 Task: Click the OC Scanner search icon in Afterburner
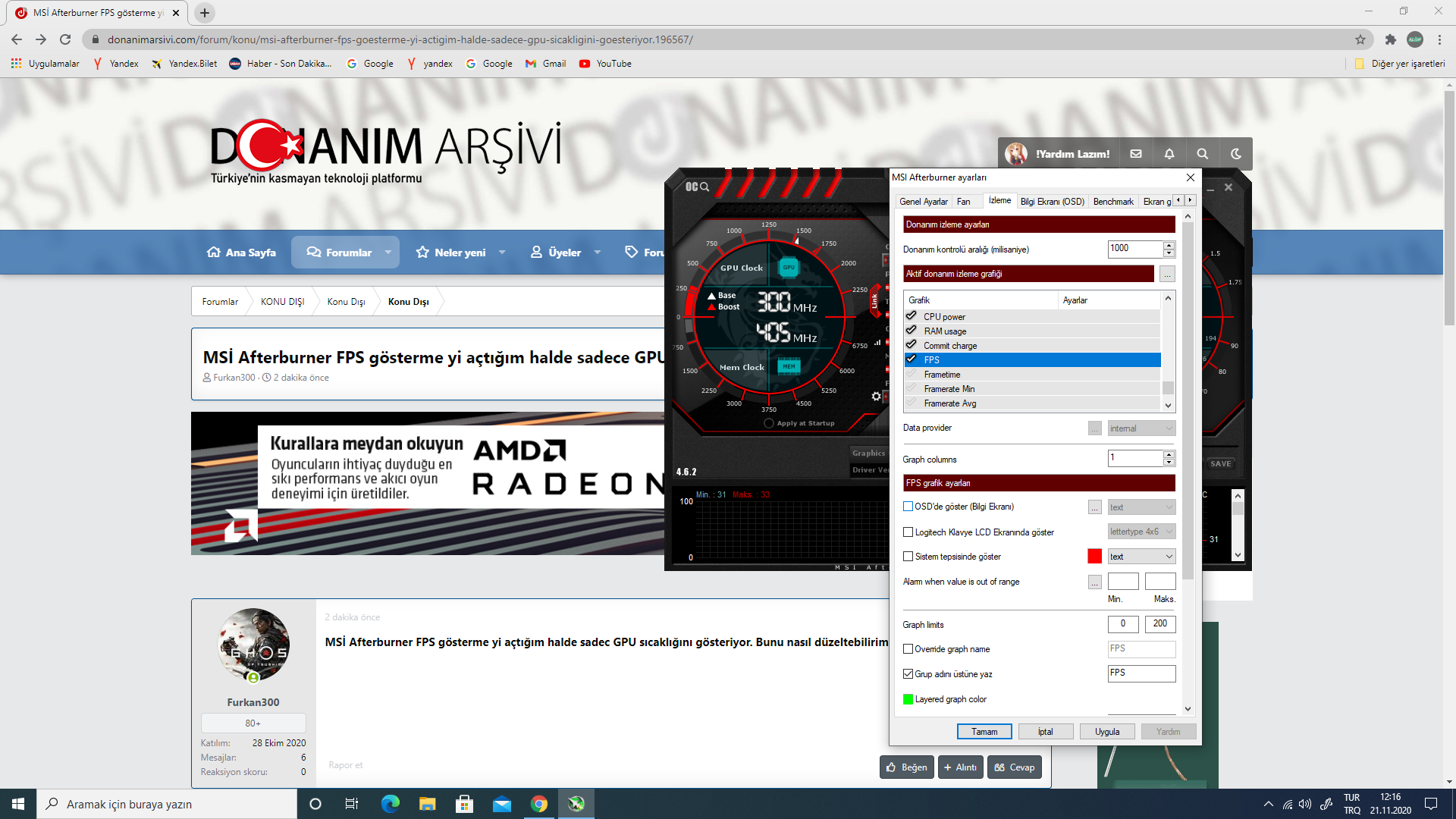pyautogui.click(x=697, y=187)
